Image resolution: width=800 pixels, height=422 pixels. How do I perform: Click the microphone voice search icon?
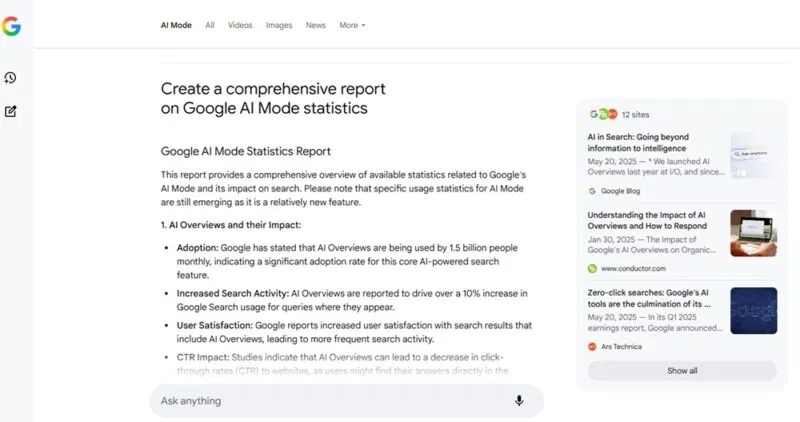pos(519,401)
